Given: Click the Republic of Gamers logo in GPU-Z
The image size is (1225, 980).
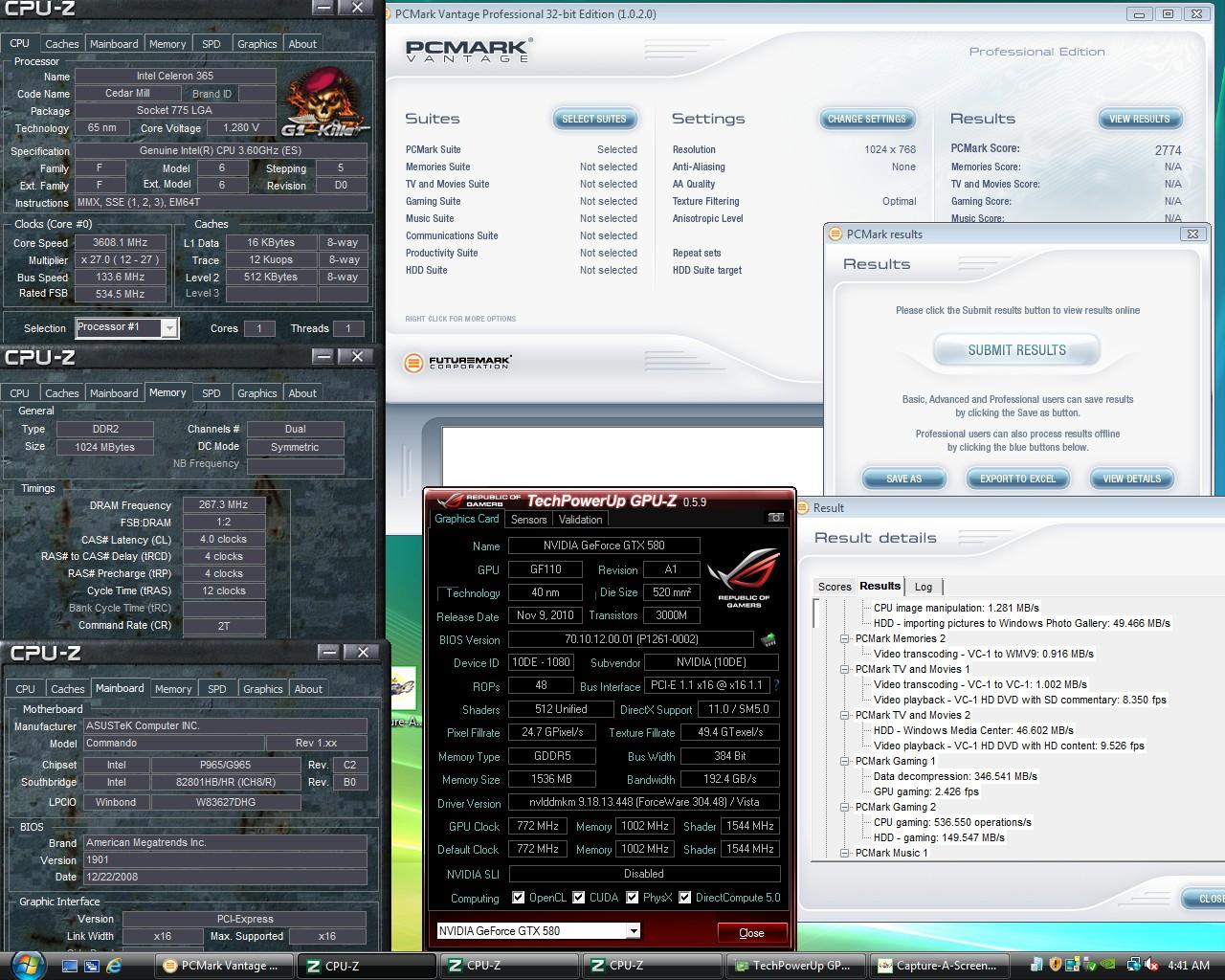Looking at the screenshot, I should pyautogui.click(x=744, y=577).
